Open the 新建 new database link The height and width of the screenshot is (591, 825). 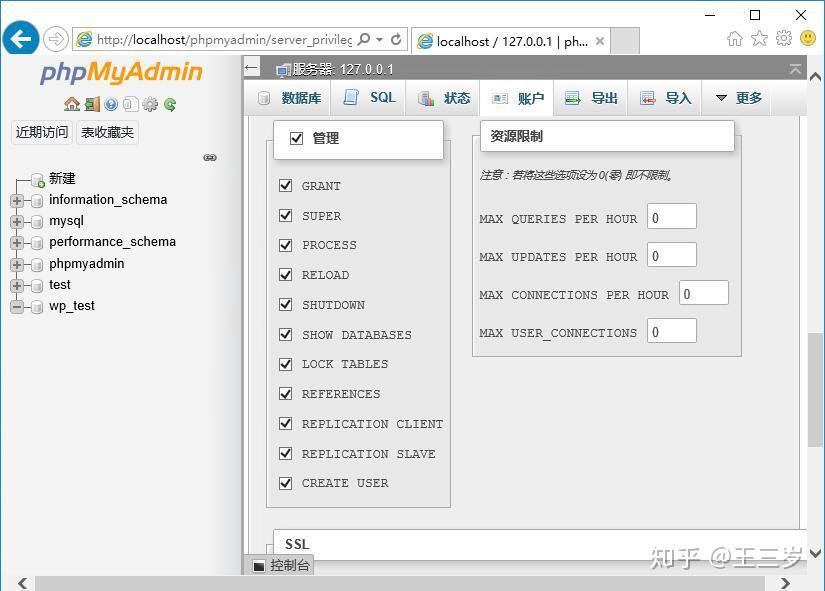pyautogui.click(x=62, y=178)
